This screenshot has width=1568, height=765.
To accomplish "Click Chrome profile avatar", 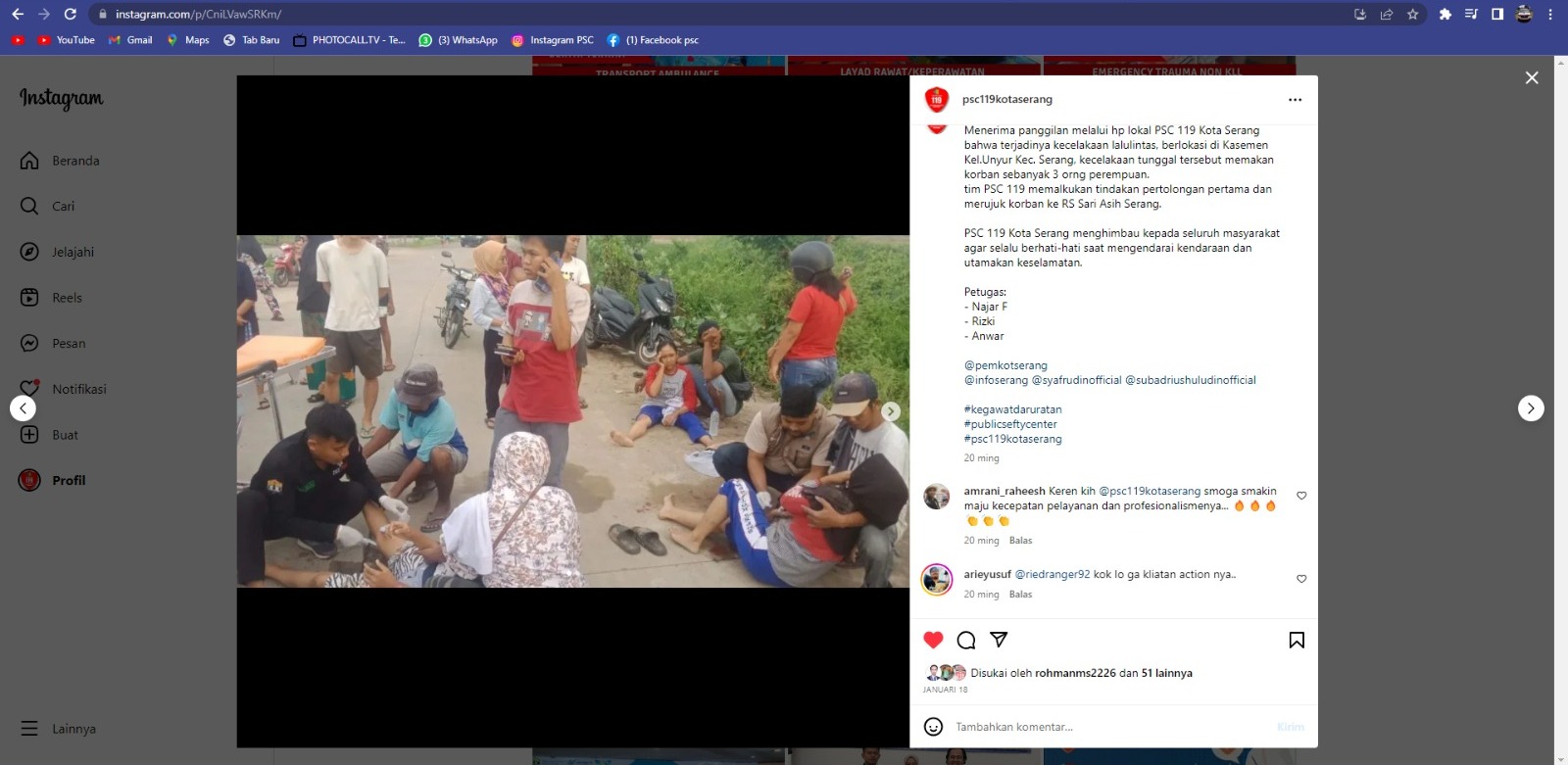I will [x=1524, y=14].
